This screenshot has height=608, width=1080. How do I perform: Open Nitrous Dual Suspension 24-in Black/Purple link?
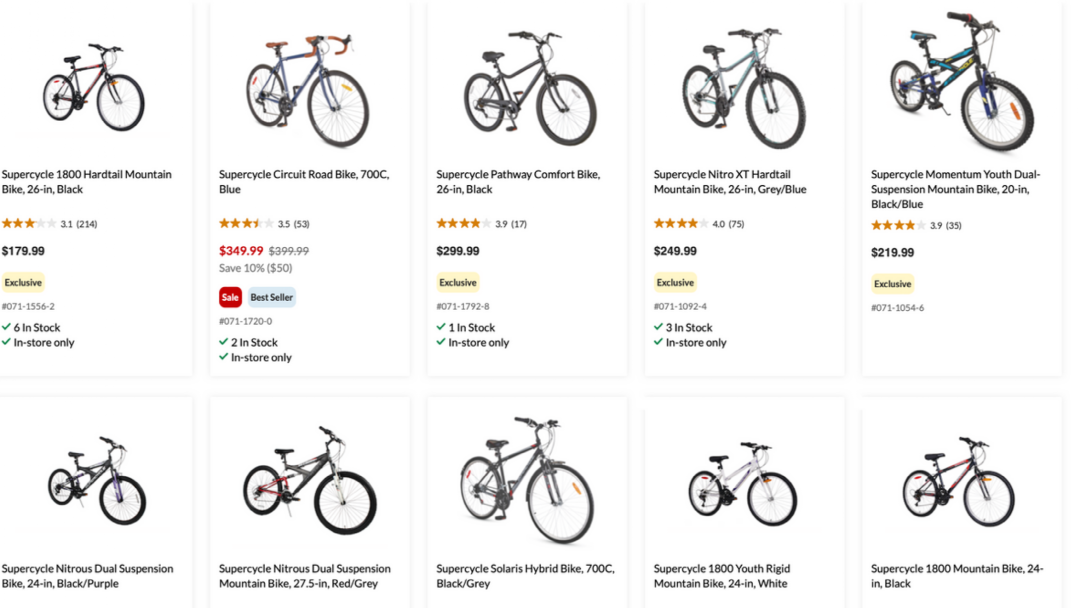tap(87, 576)
